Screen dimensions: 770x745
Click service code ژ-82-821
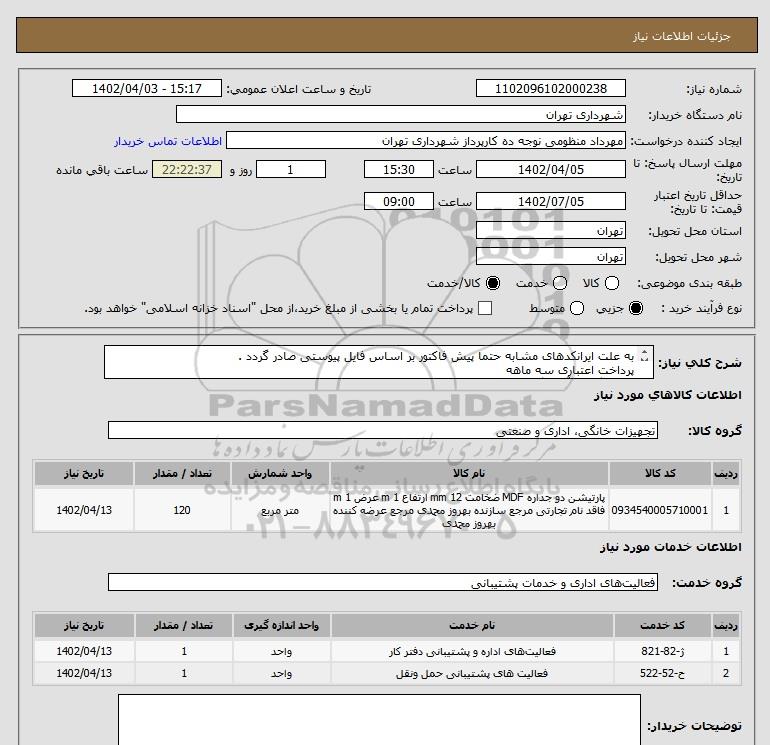pyautogui.click(x=662, y=651)
